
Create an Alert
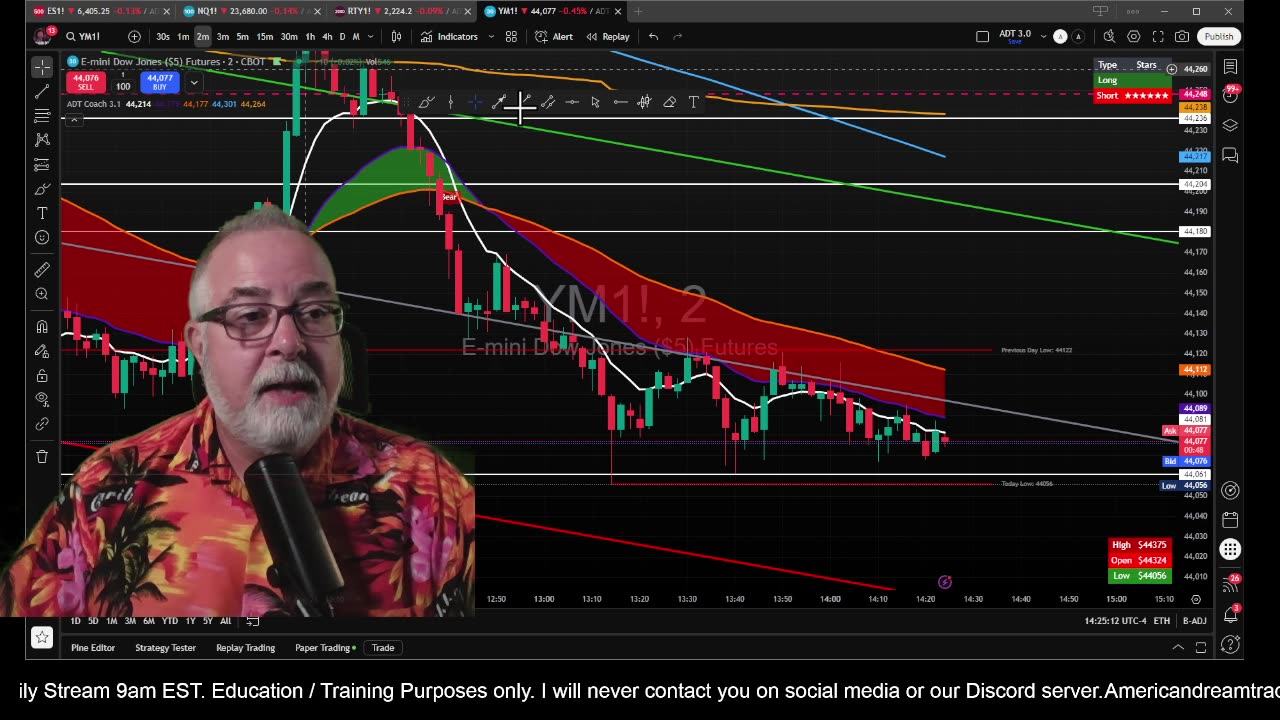pos(554,37)
